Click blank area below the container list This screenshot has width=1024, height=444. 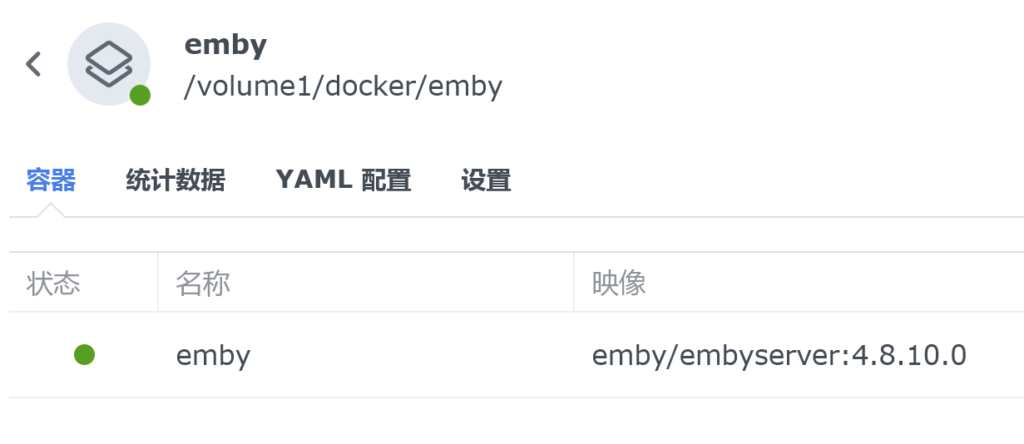point(516,421)
